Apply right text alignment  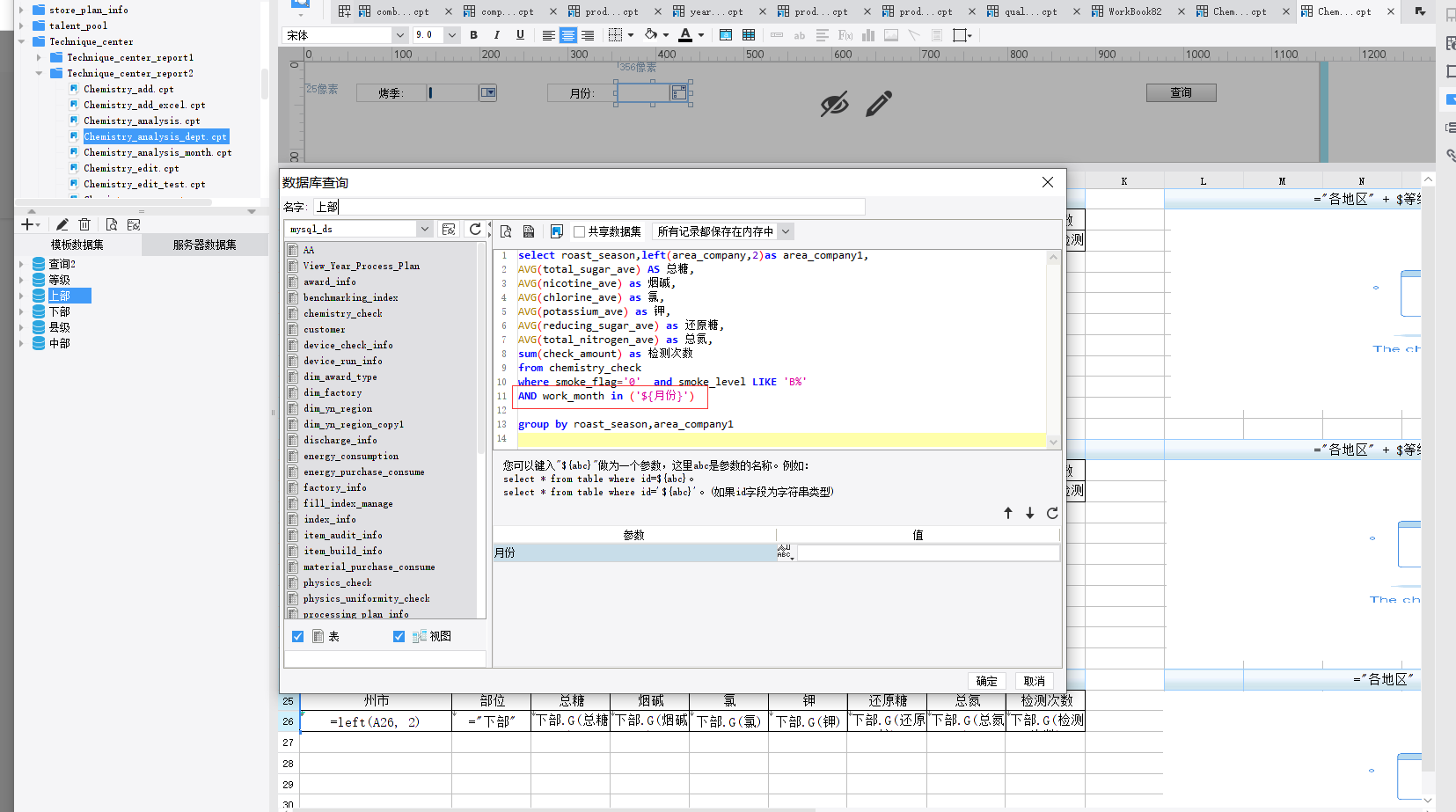588,35
